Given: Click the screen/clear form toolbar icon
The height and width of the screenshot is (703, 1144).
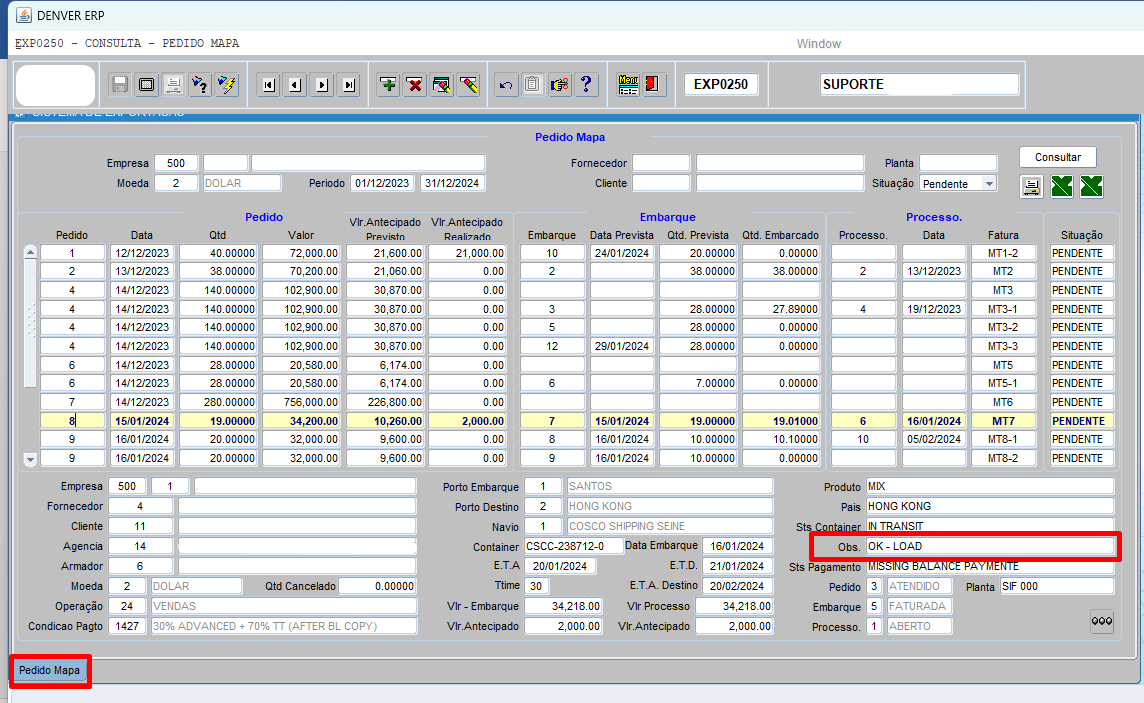Looking at the screenshot, I should click(147, 85).
